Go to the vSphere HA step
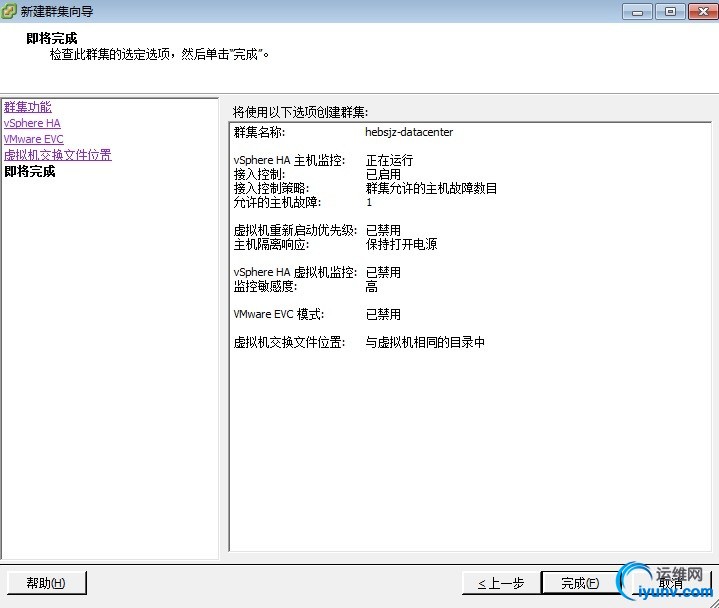 pos(32,123)
